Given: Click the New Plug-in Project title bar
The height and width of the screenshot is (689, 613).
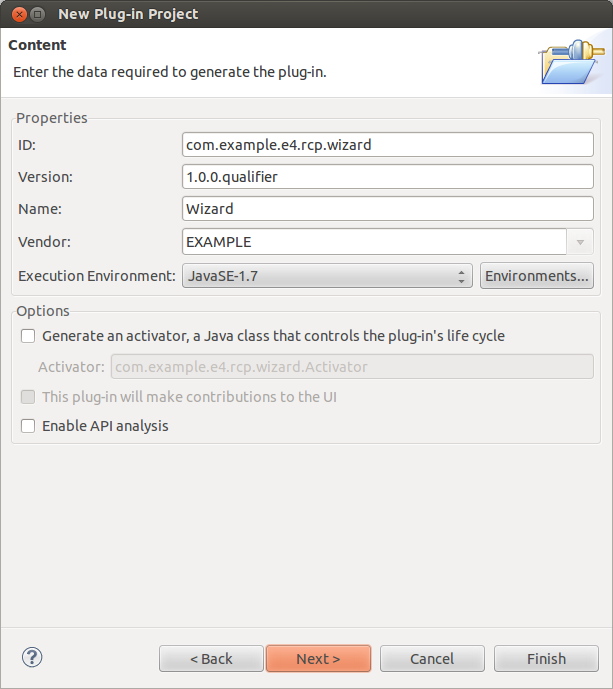Looking at the screenshot, I should pyautogui.click(x=300, y=14).
